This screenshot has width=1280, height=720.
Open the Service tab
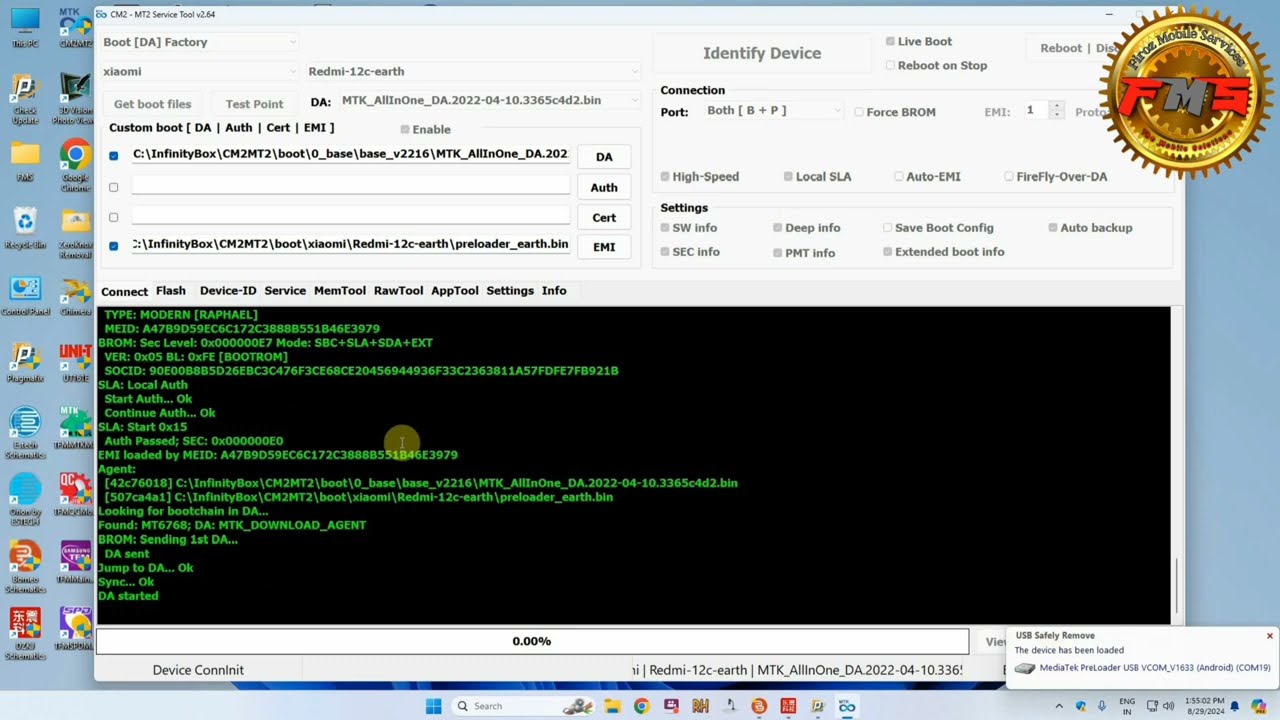click(285, 290)
